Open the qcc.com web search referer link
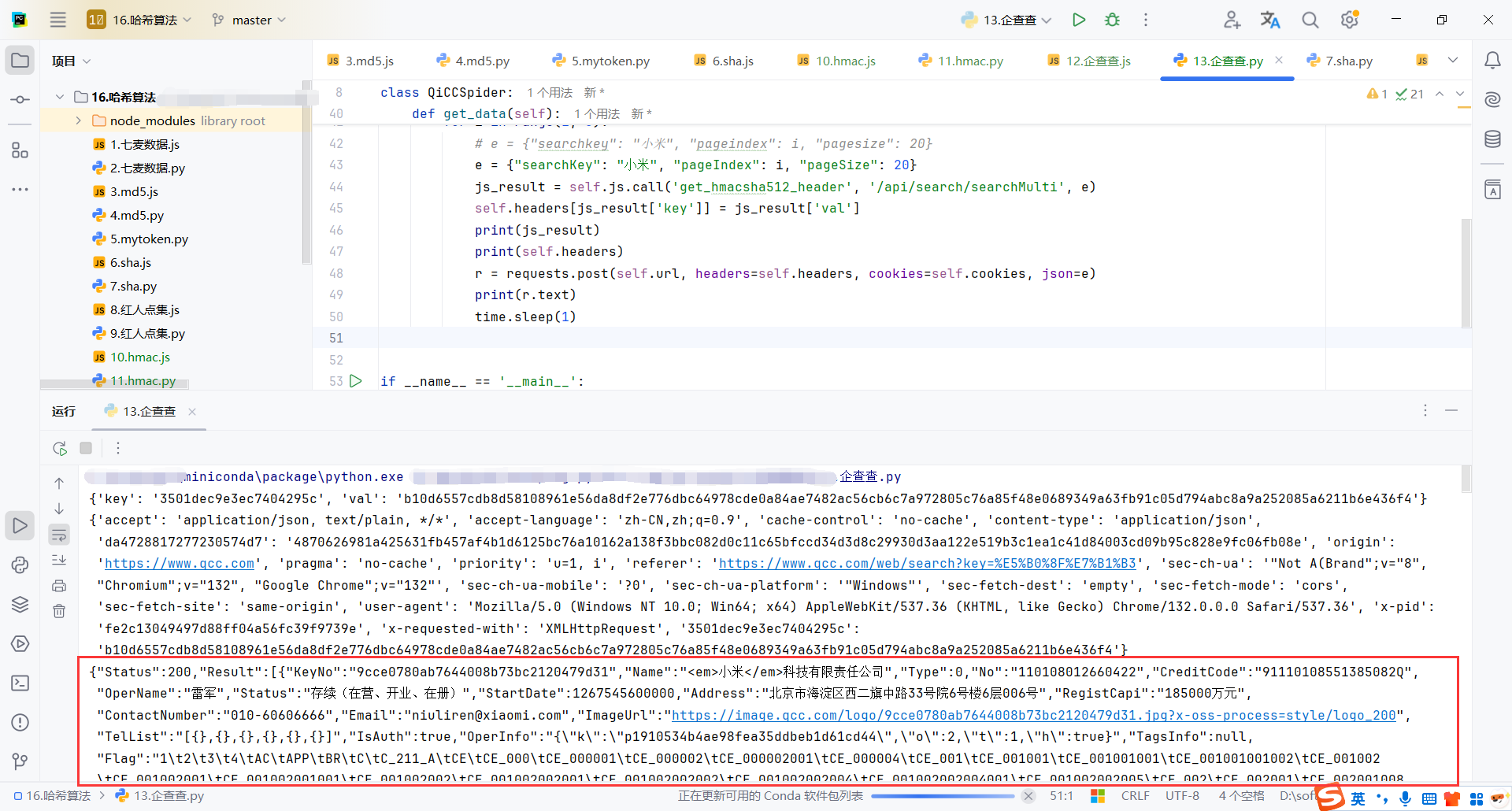The height and width of the screenshot is (811, 1512). [x=927, y=564]
